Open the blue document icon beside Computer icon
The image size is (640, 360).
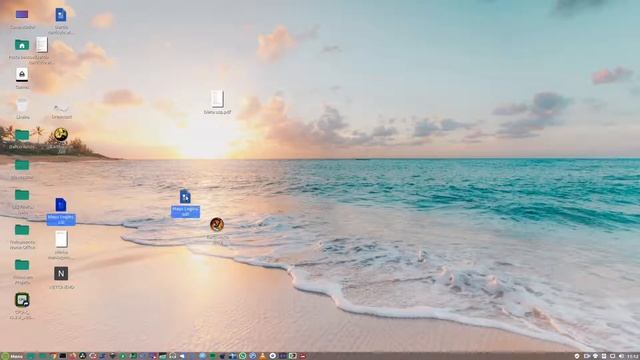point(61,15)
